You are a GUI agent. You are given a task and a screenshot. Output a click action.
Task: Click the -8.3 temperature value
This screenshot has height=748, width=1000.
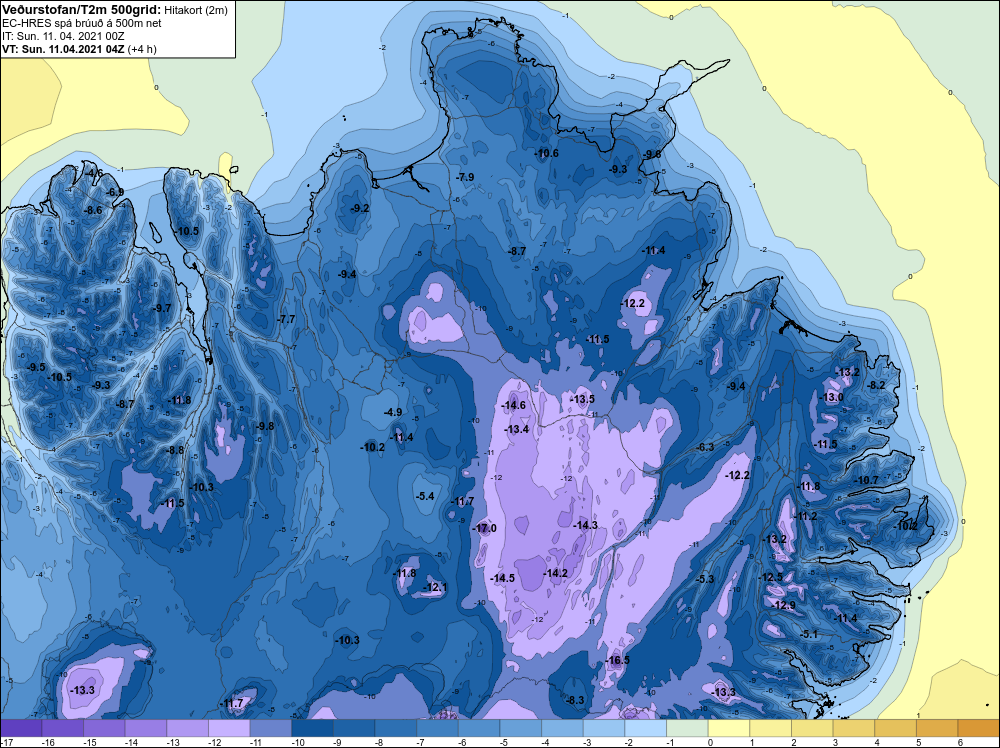[x=575, y=700]
